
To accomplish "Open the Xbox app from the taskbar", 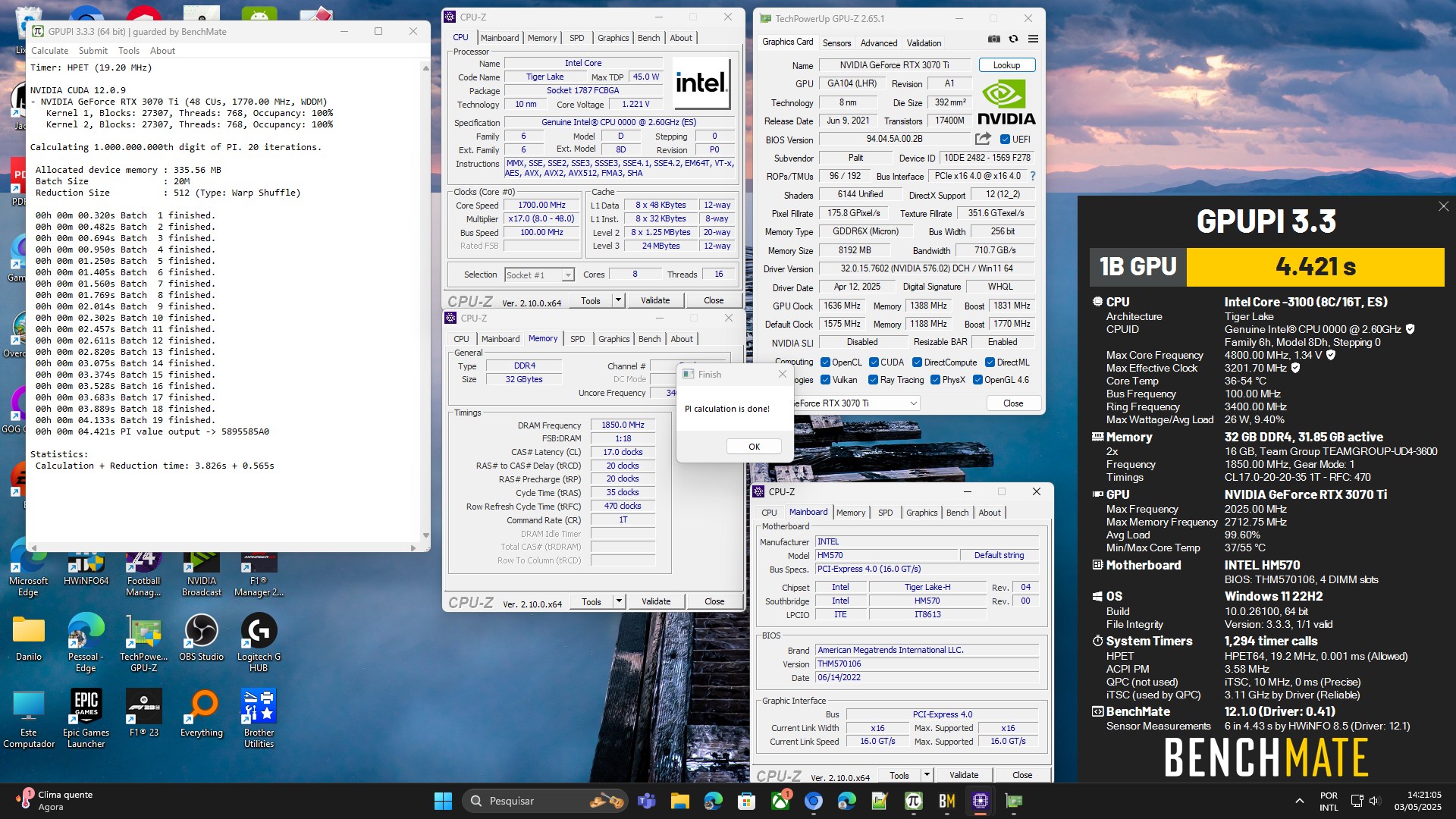I will 780,801.
